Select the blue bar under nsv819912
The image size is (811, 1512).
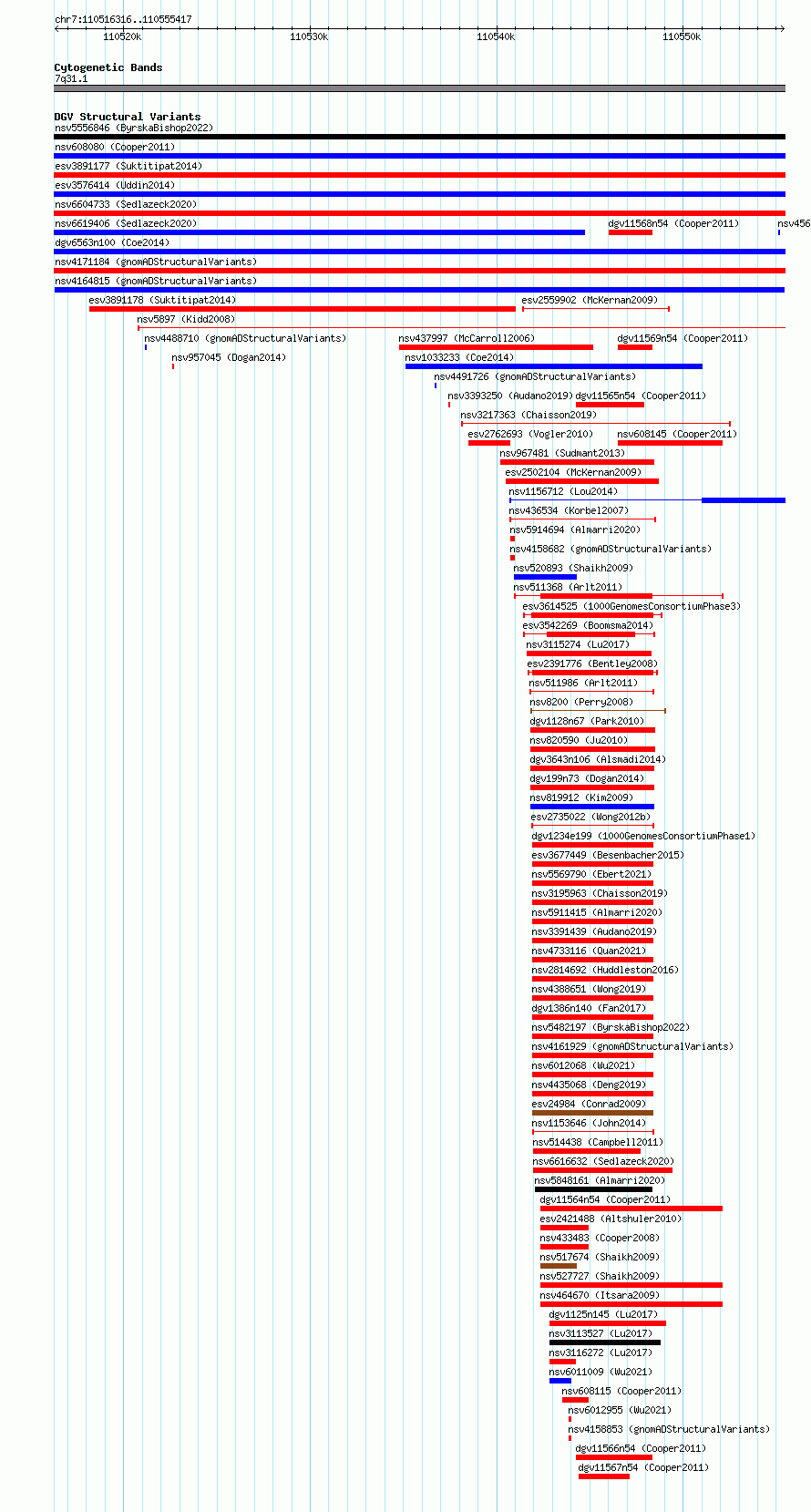[592, 807]
